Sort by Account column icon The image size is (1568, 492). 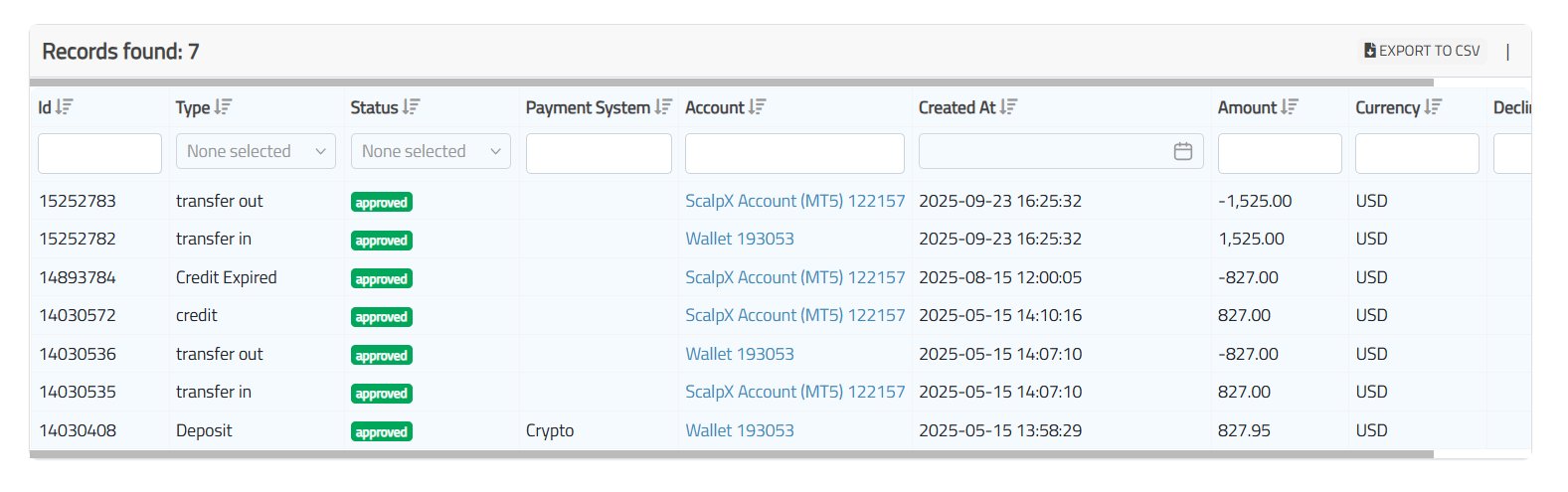(x=758, y=107)
